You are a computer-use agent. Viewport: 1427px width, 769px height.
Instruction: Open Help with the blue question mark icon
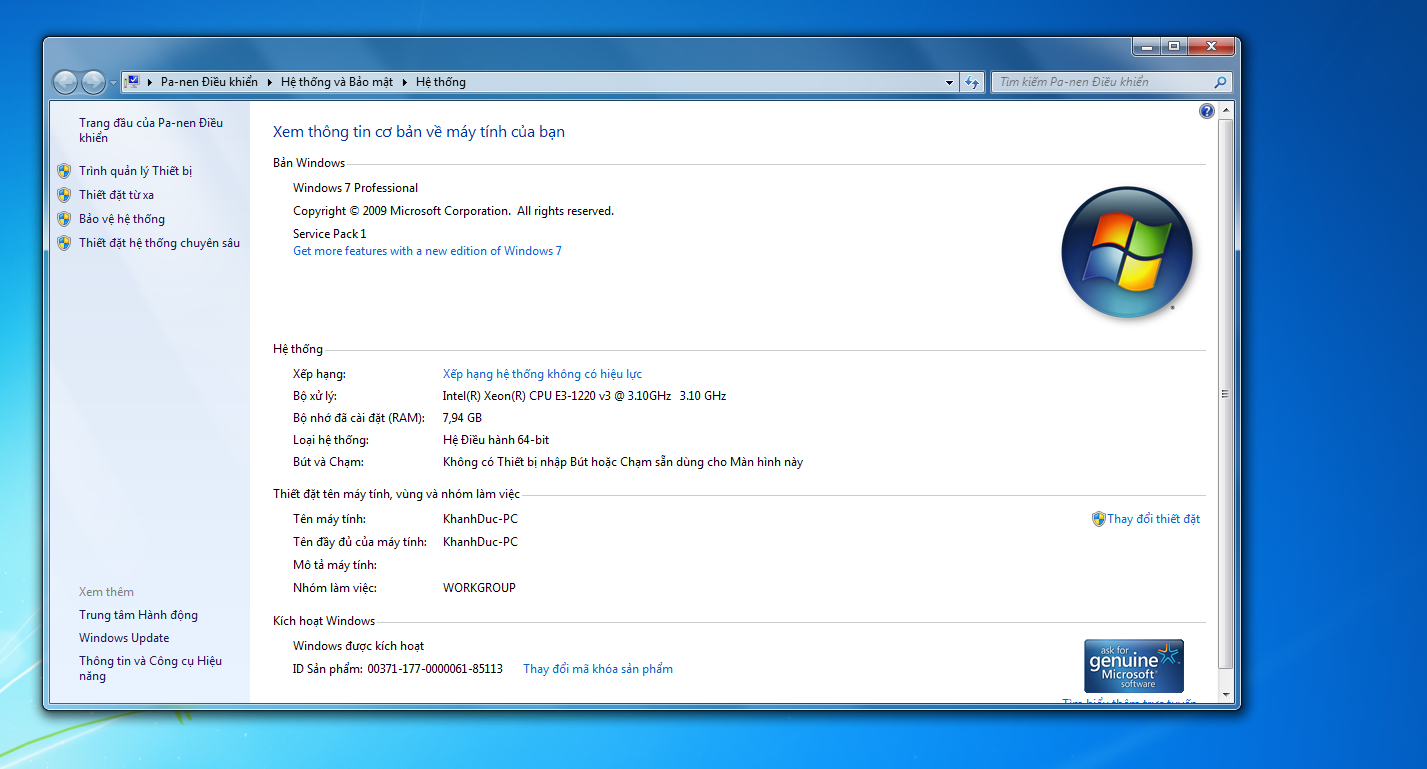pyautogui.click(x=1207, y=111)
